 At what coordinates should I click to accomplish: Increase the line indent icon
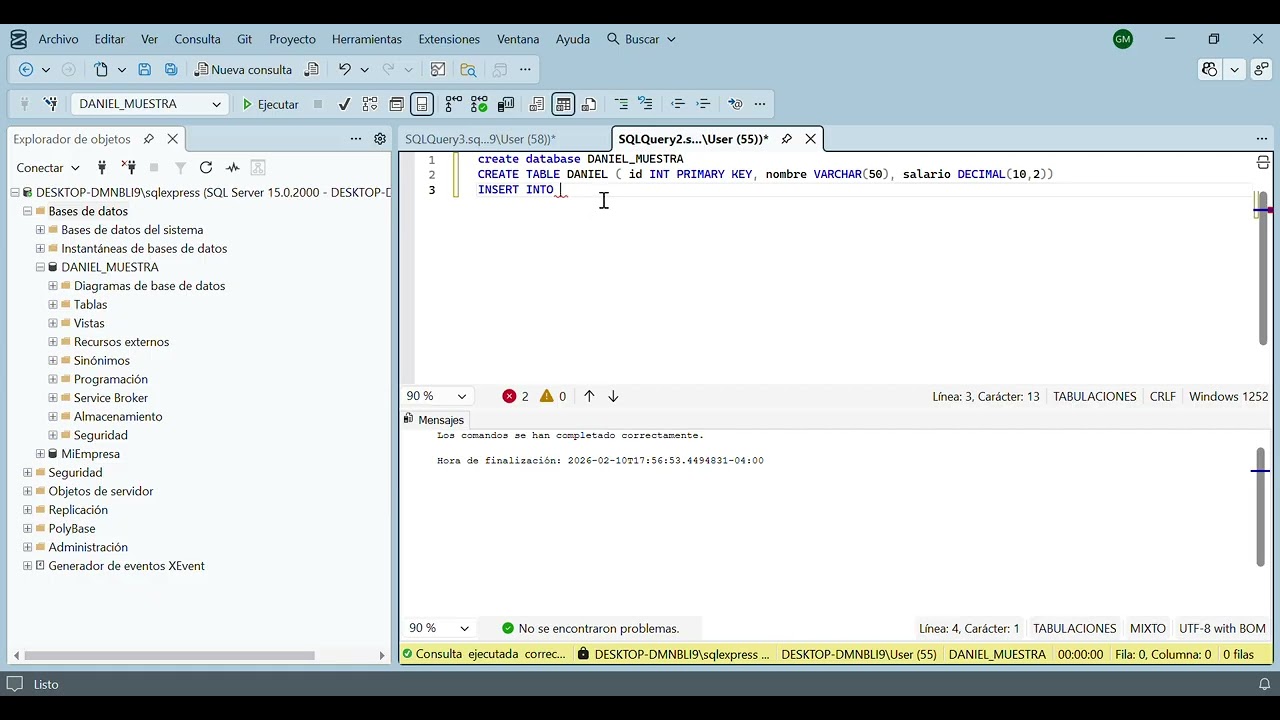[703, 104]
